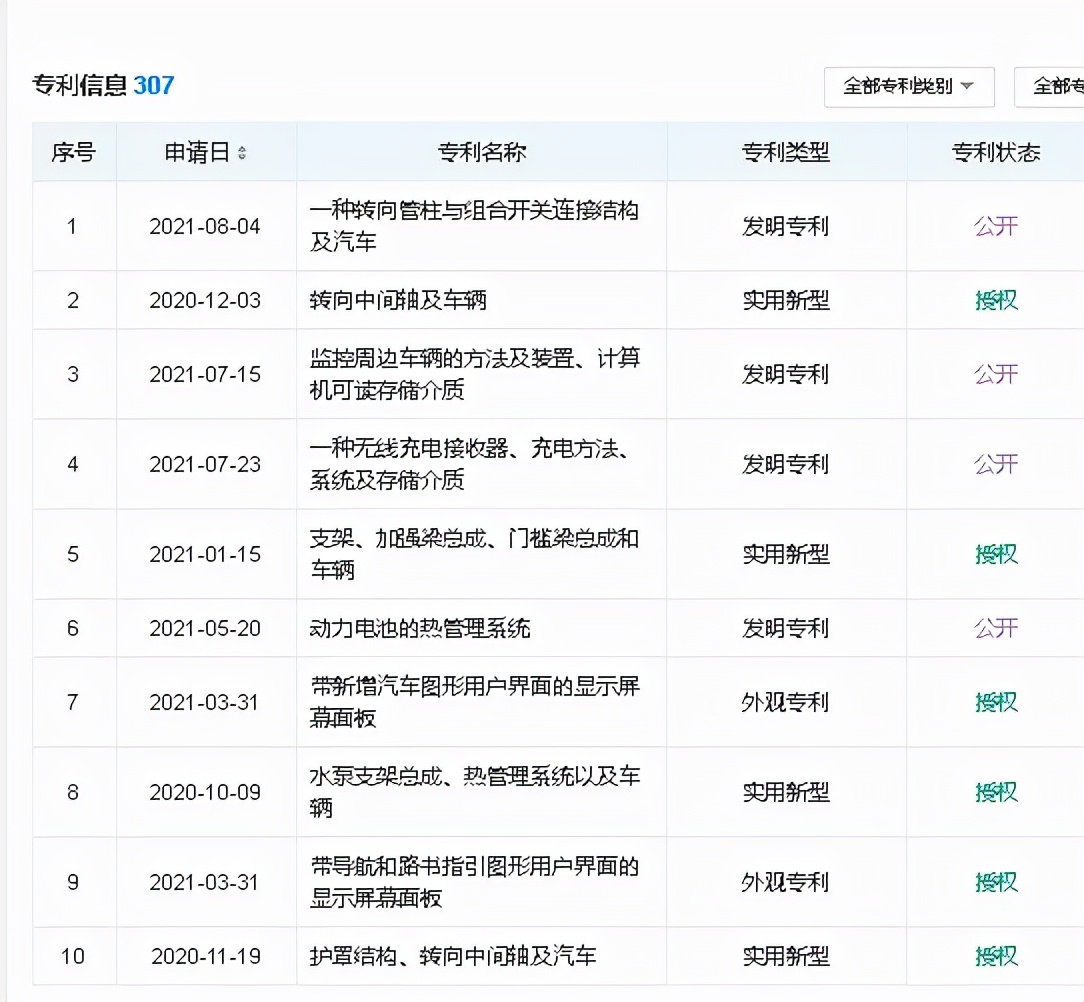This screenshot has width=1084, height=1002.
Task: Click the 专利类型 column header
Action: point(786,152)
